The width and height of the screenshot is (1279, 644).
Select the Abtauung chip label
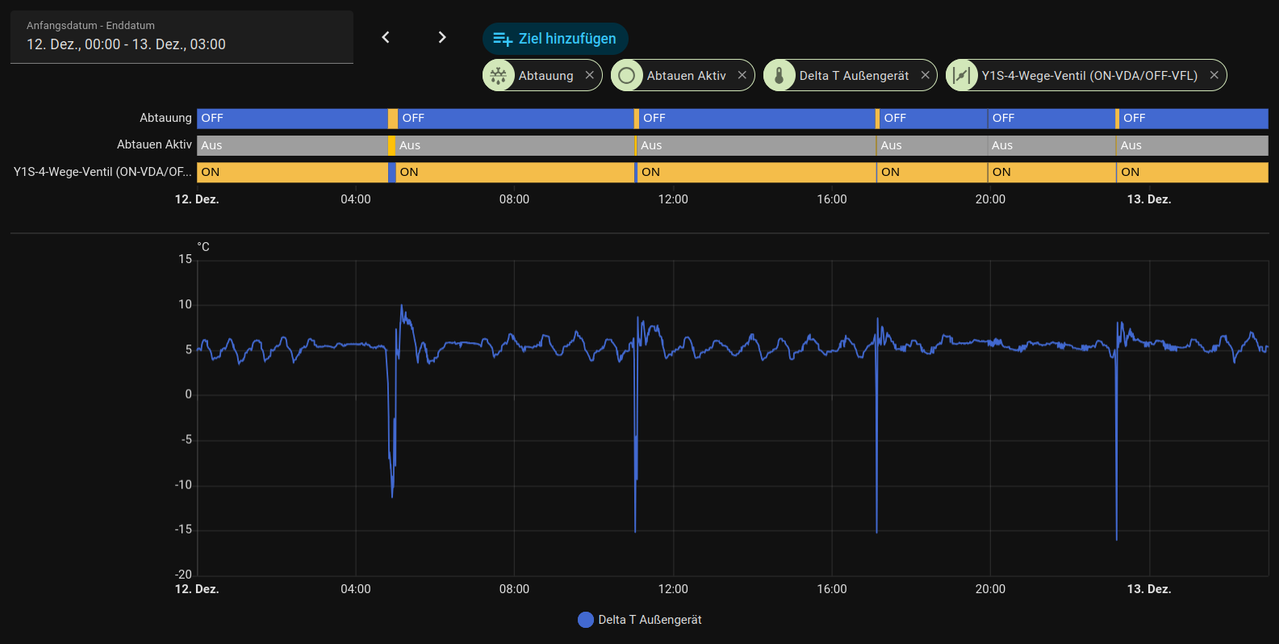546,75
